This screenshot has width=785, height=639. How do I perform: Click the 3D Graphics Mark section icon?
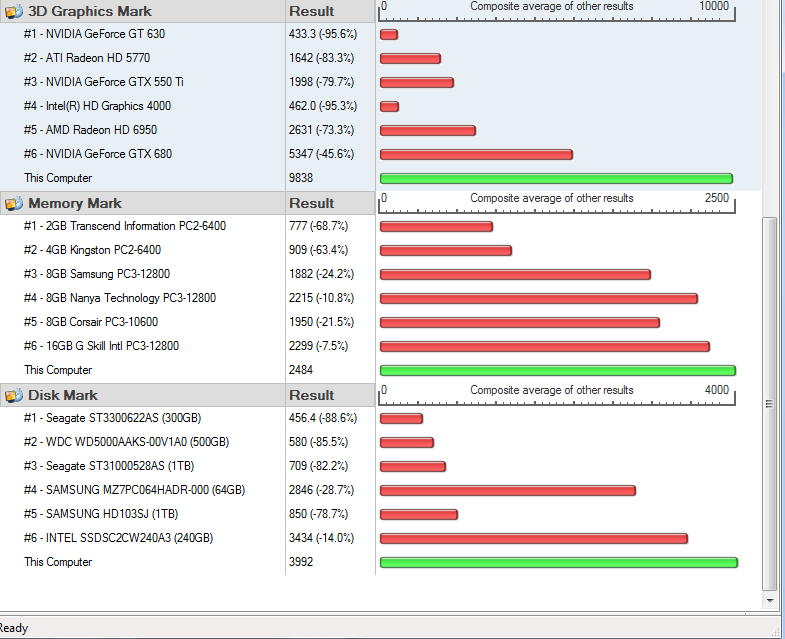pyautogui.click(x=13, y=11)
